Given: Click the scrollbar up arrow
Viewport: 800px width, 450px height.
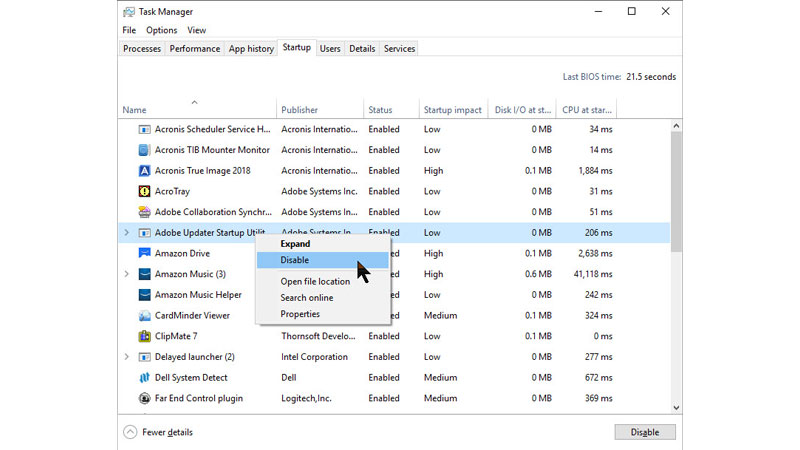Looking at the screenshot, I should click(676, 126).
